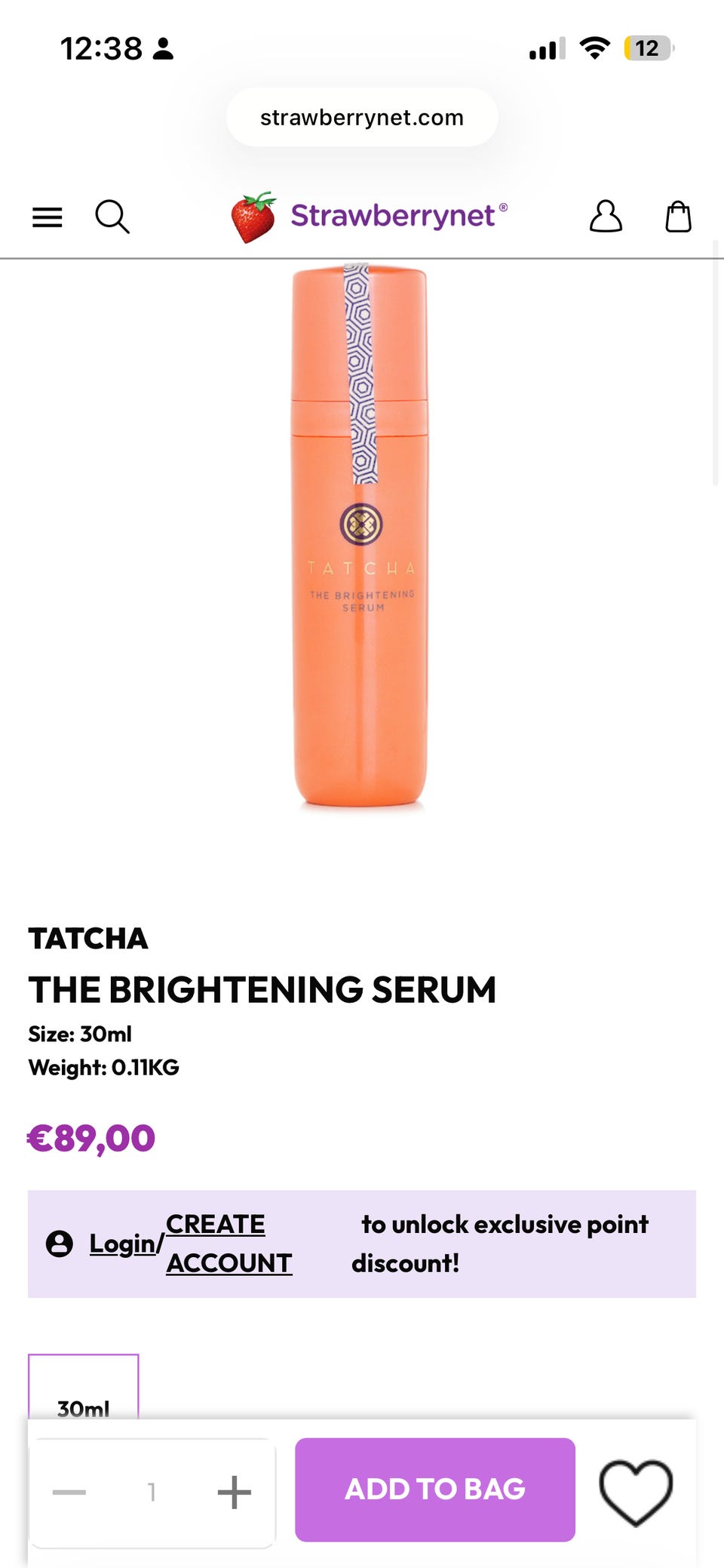Tap the profile icon beside Login
724x1568 pixels.
coord(60,1244)
